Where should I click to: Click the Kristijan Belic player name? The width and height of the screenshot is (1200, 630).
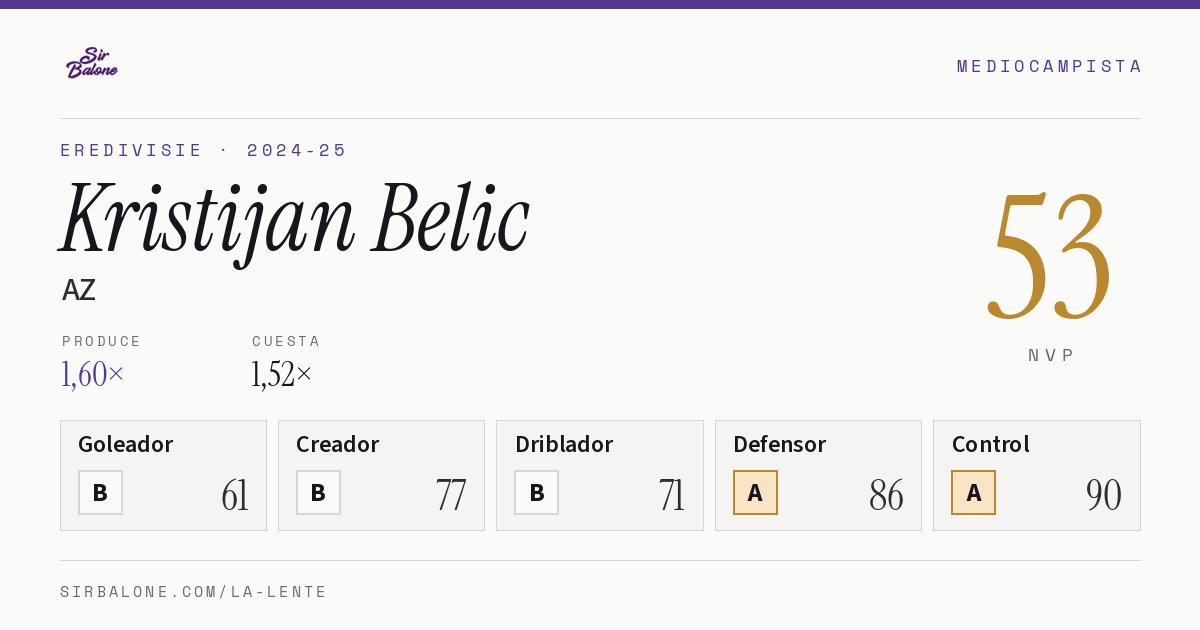coord(294,220)
